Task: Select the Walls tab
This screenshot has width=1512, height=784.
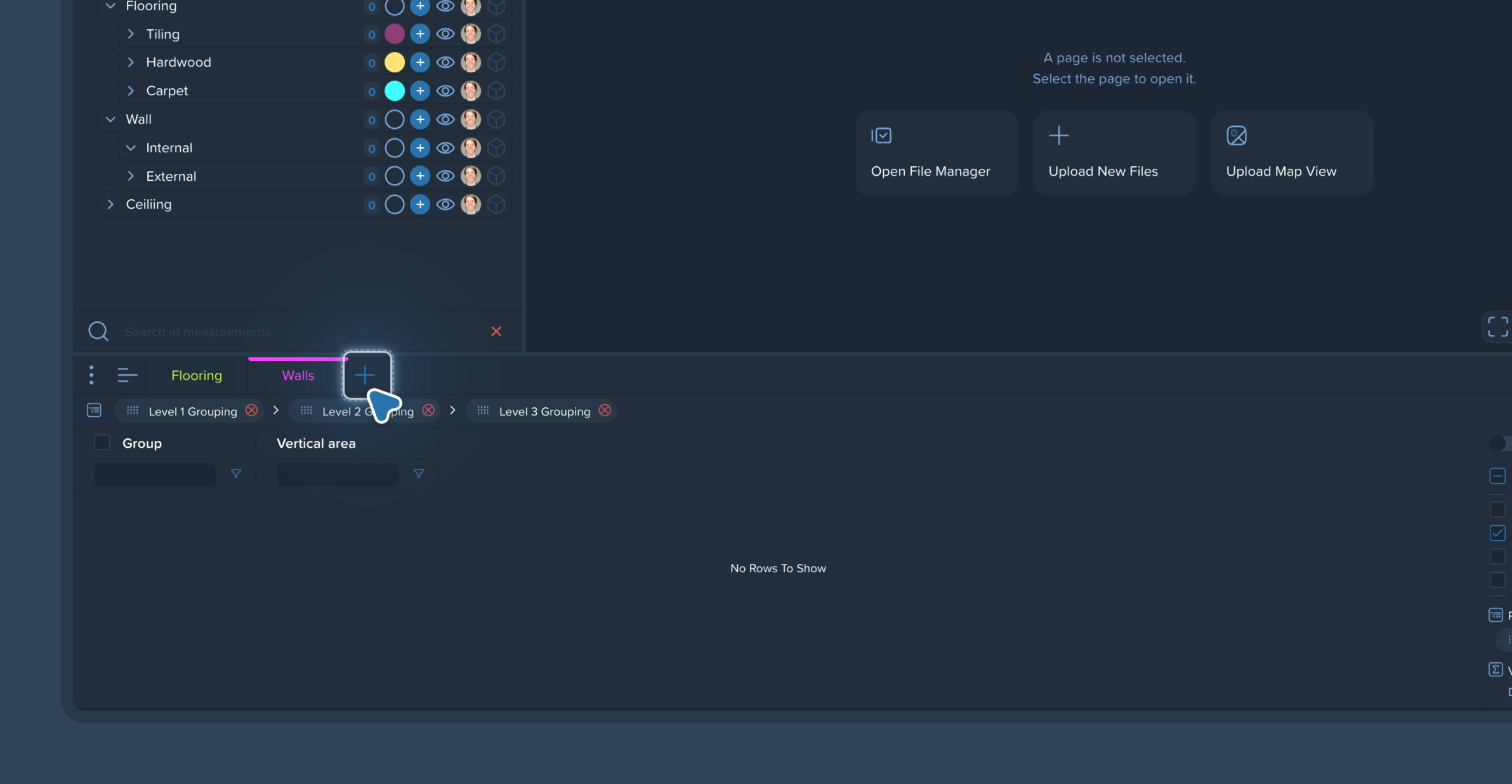Action: (x=298, y=376)
